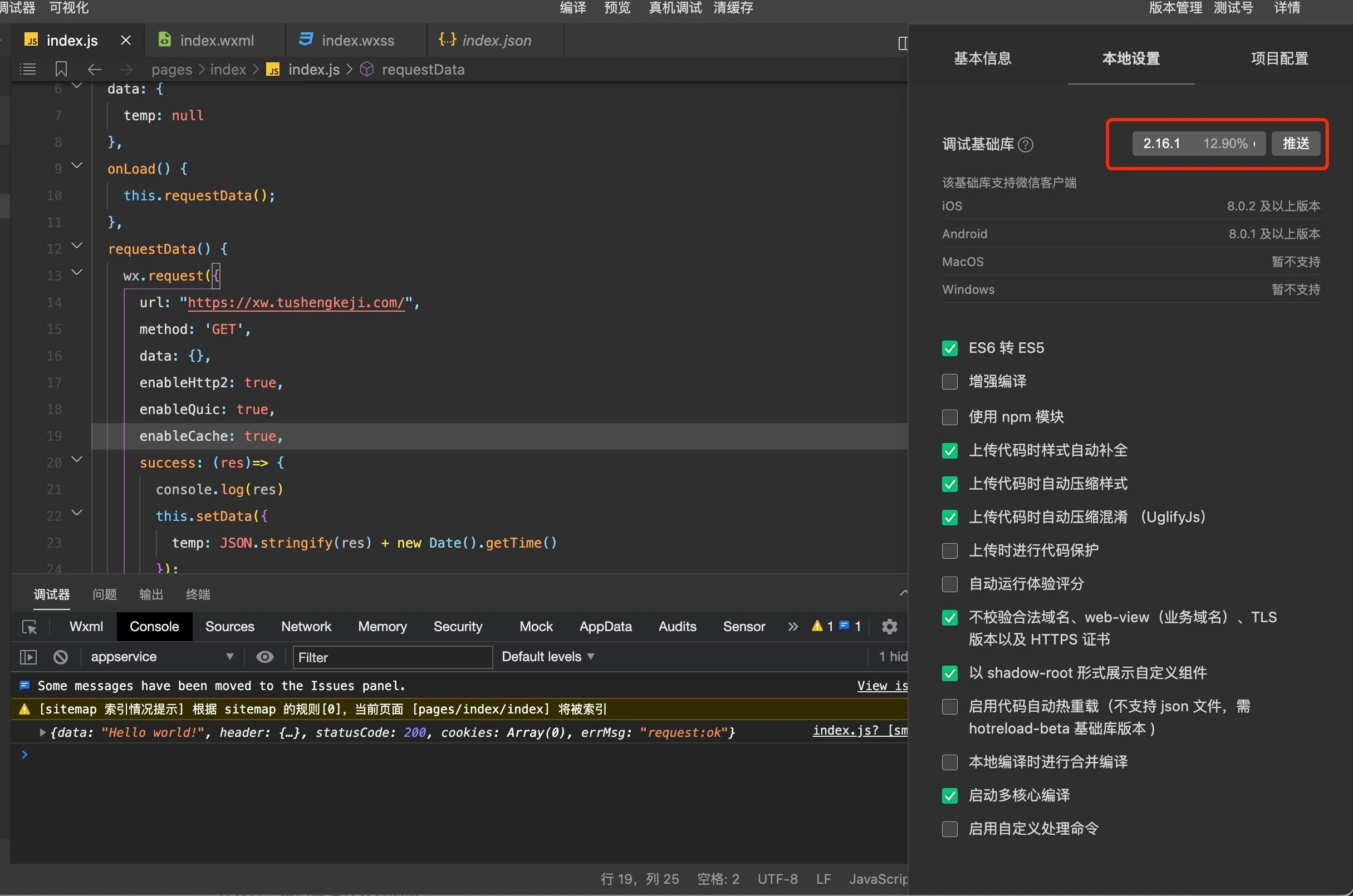Check the 使用 npm 模块 checkbox
Image resolution: width=1353 pixels, height=896 pixels.
click(x=949, y=417)
